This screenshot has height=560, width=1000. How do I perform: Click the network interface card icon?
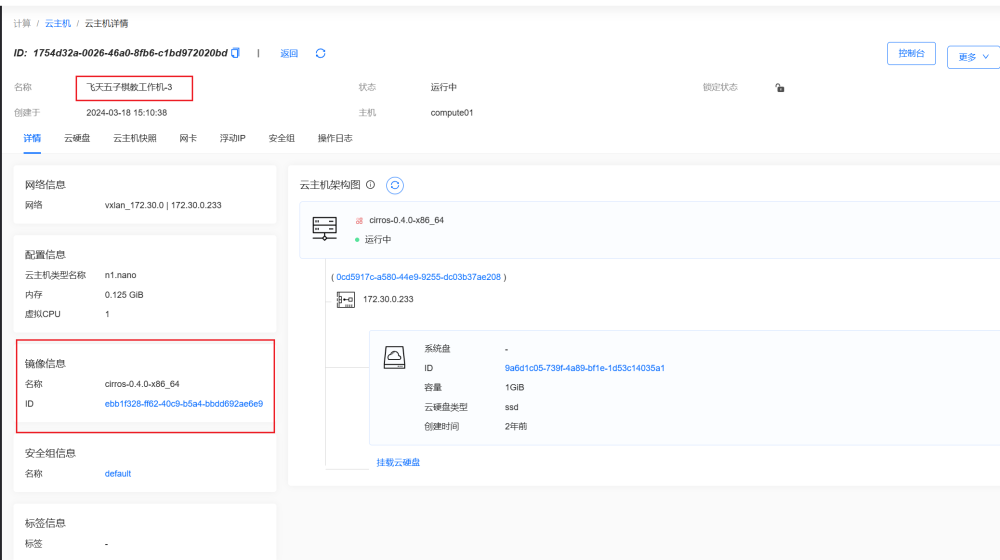pos(346,299)
